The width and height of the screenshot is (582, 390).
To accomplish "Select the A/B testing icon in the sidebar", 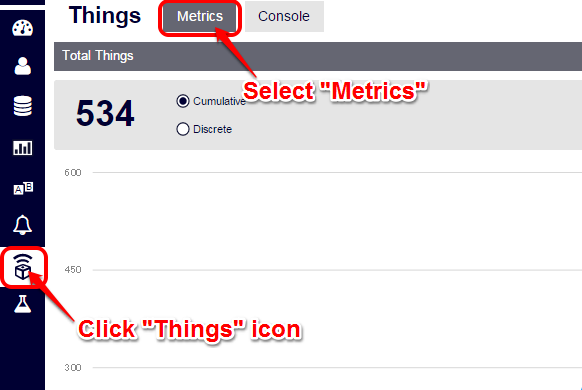I will point(23,188).
